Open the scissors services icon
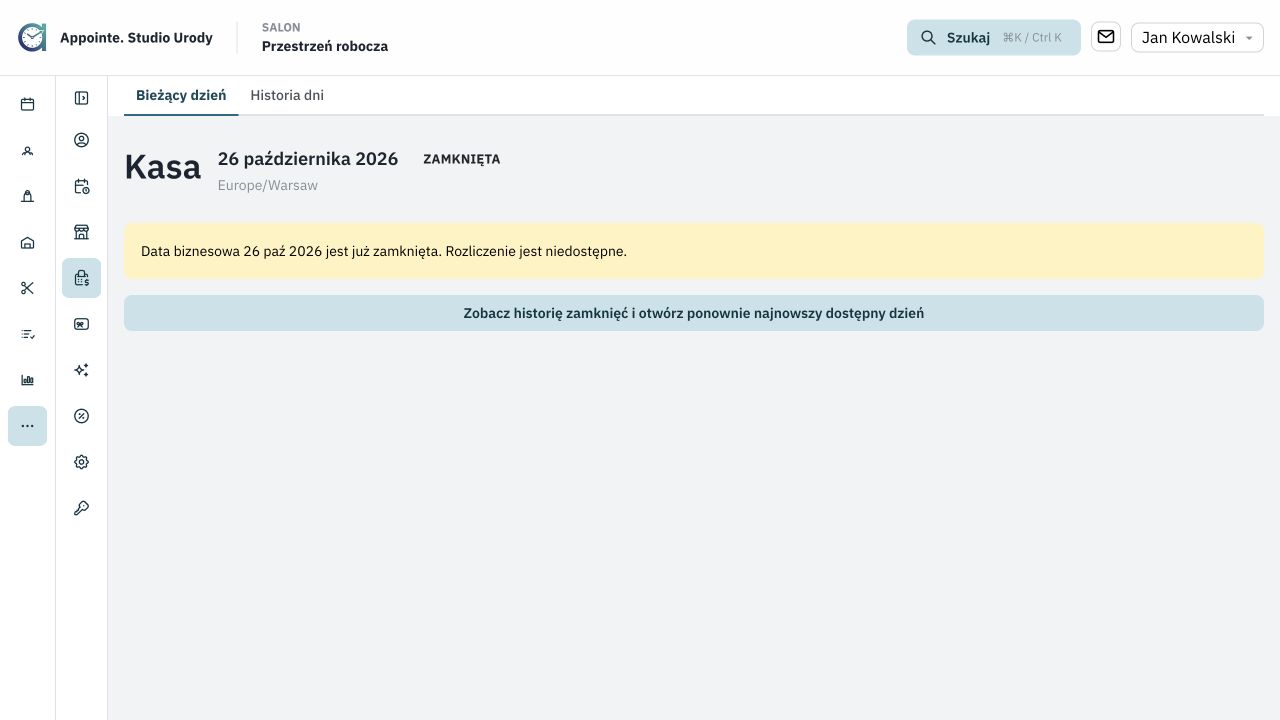This screenshot has height=720, width=1280. 27,288
